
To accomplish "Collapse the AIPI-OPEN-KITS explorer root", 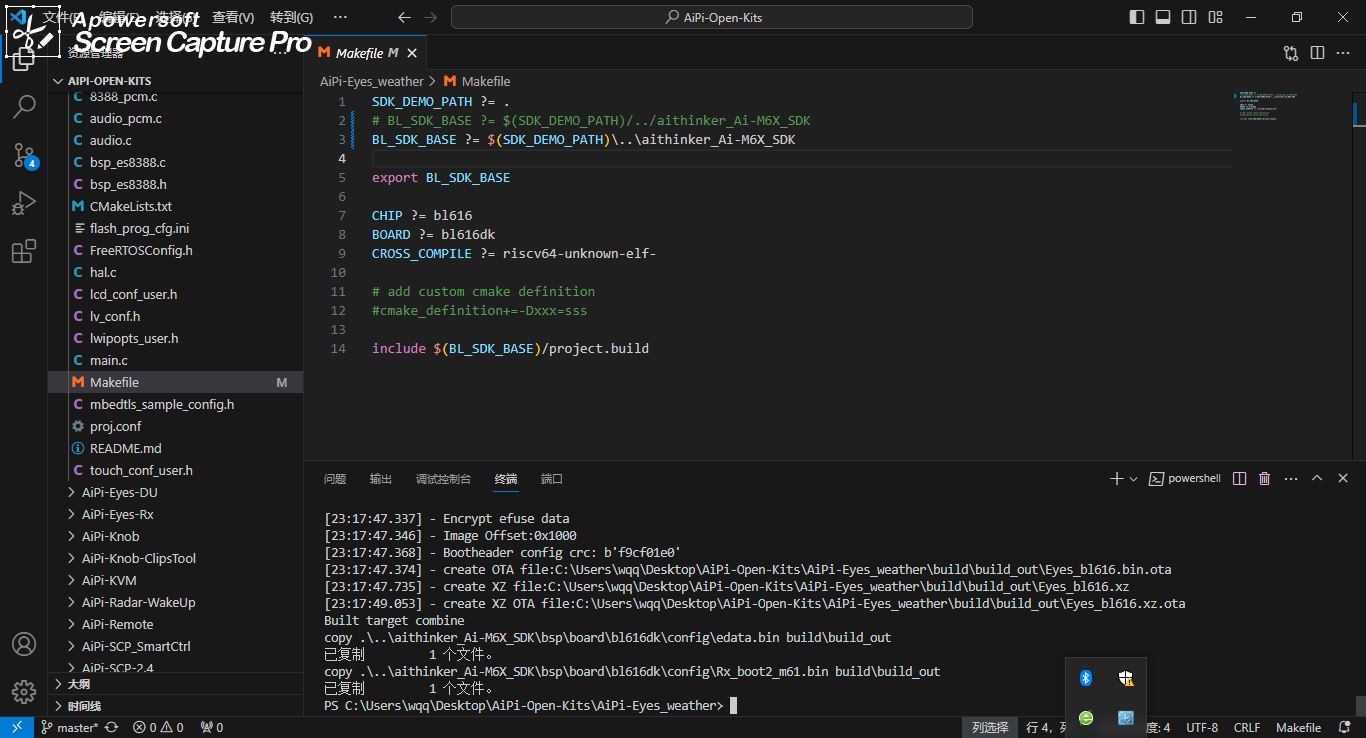I will (175, 81).
